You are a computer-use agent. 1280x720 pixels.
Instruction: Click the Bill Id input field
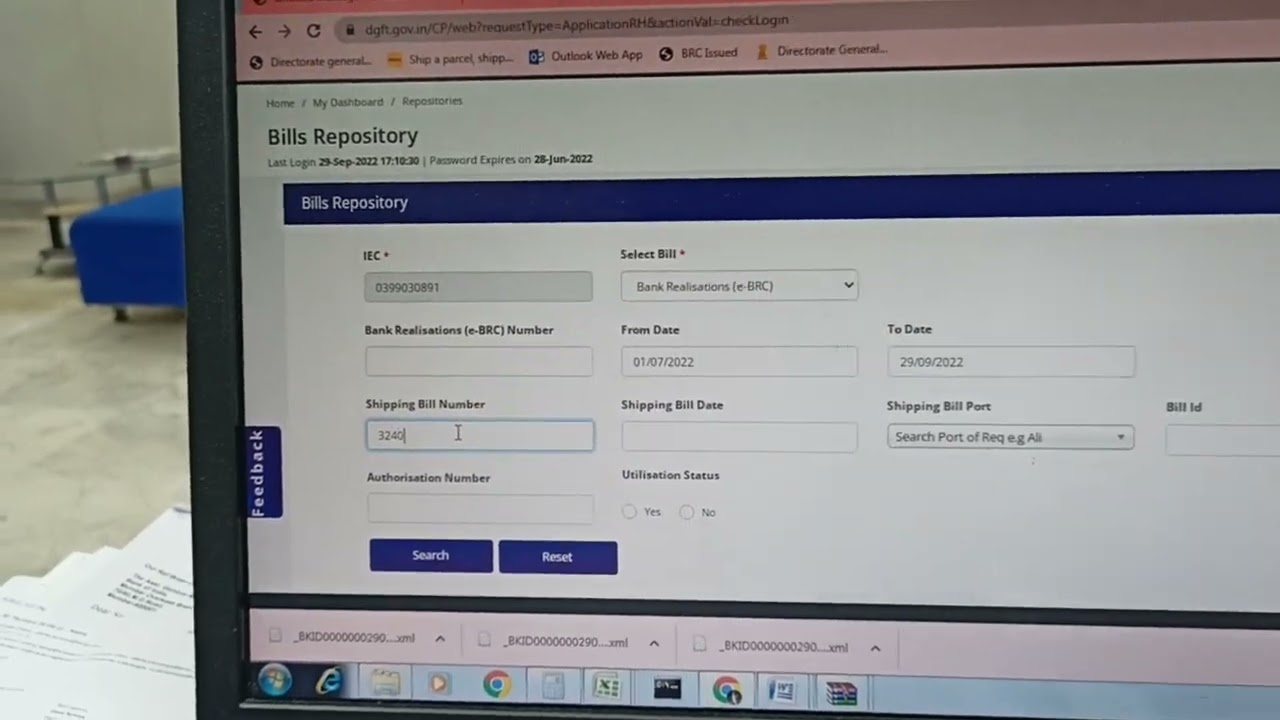pyautogui.click(x=1222, y=440)
